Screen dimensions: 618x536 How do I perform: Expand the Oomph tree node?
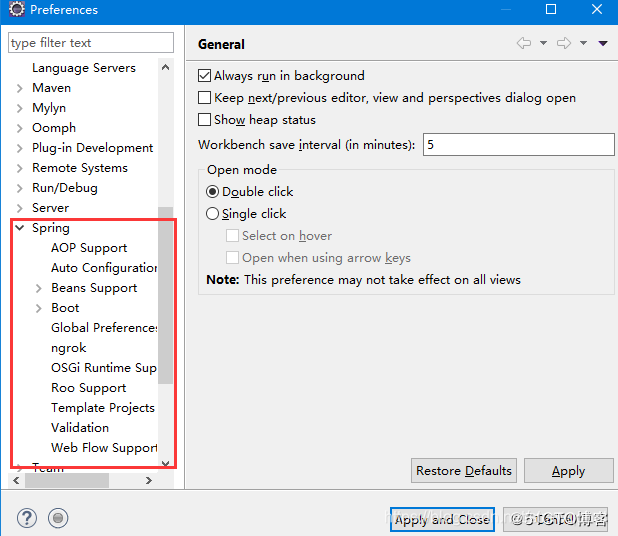click(x=20, y=128)
